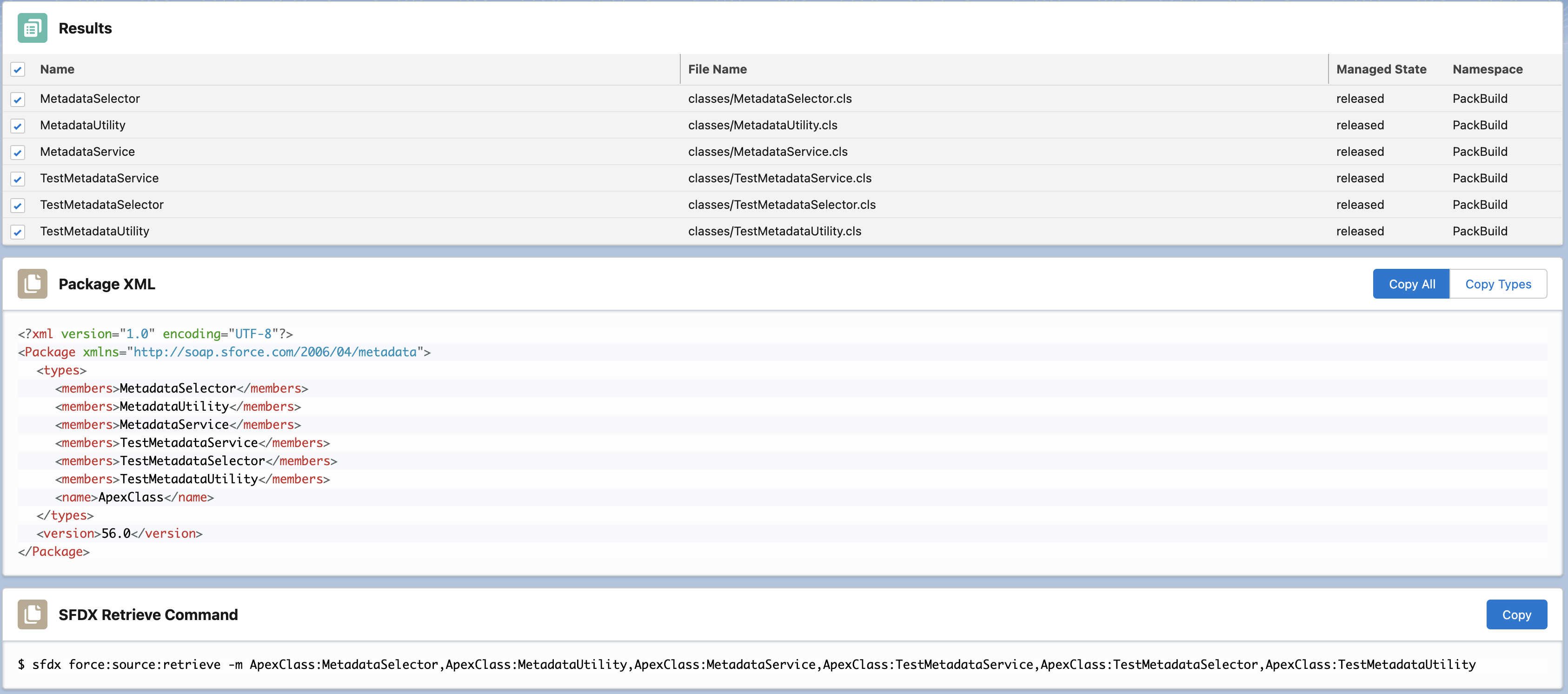Click the classes/MetadataService.cls file name cell
The width and height of the screenshot is (1568, 694).
point(767,152)
